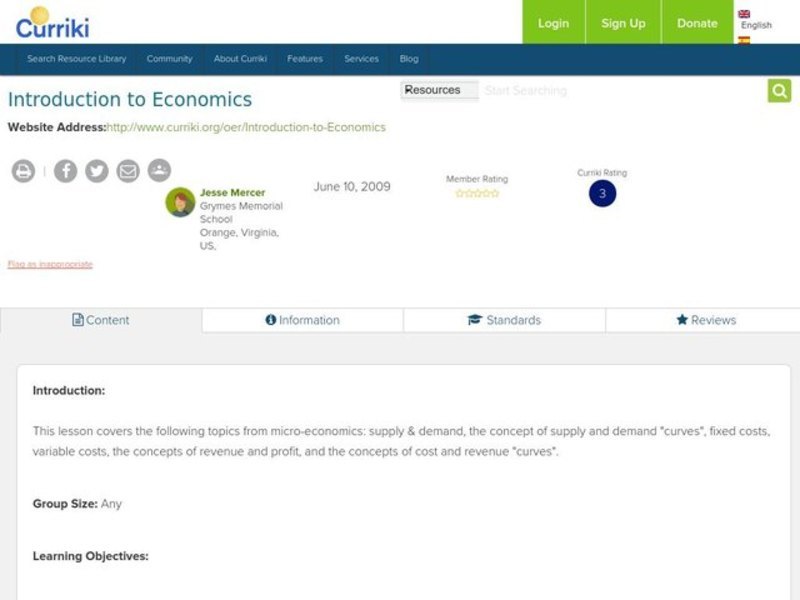Switch to the Information tab
Image resolution: width=800 pixels, height=600 pixels.
coord(303,320)
